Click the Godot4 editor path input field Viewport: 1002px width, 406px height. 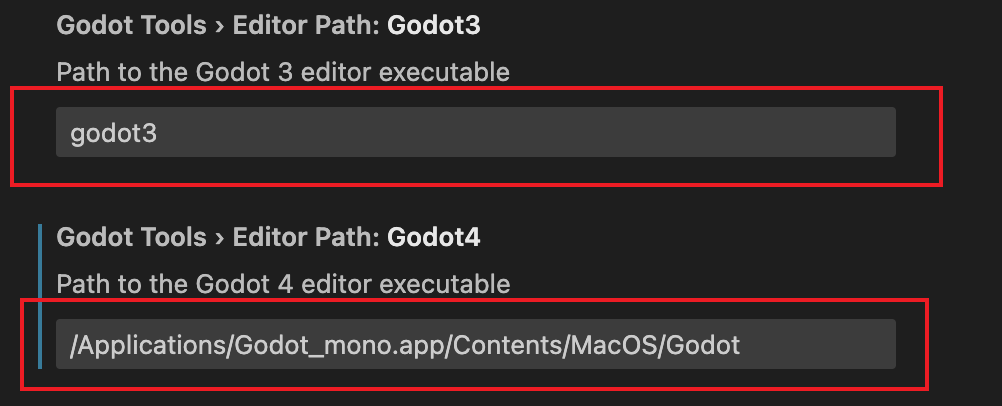click(x=475, y=345)
